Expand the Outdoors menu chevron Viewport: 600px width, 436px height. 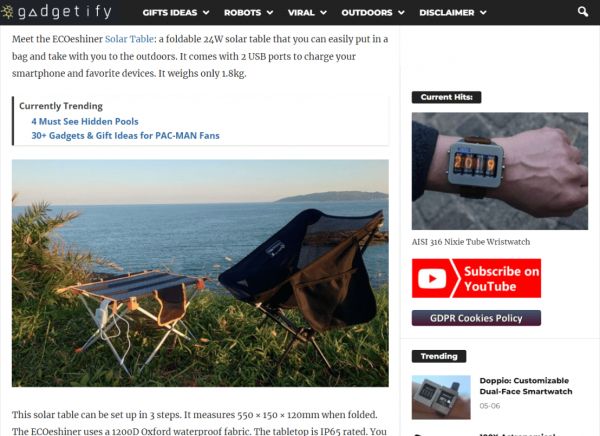[x=401, y=13]
